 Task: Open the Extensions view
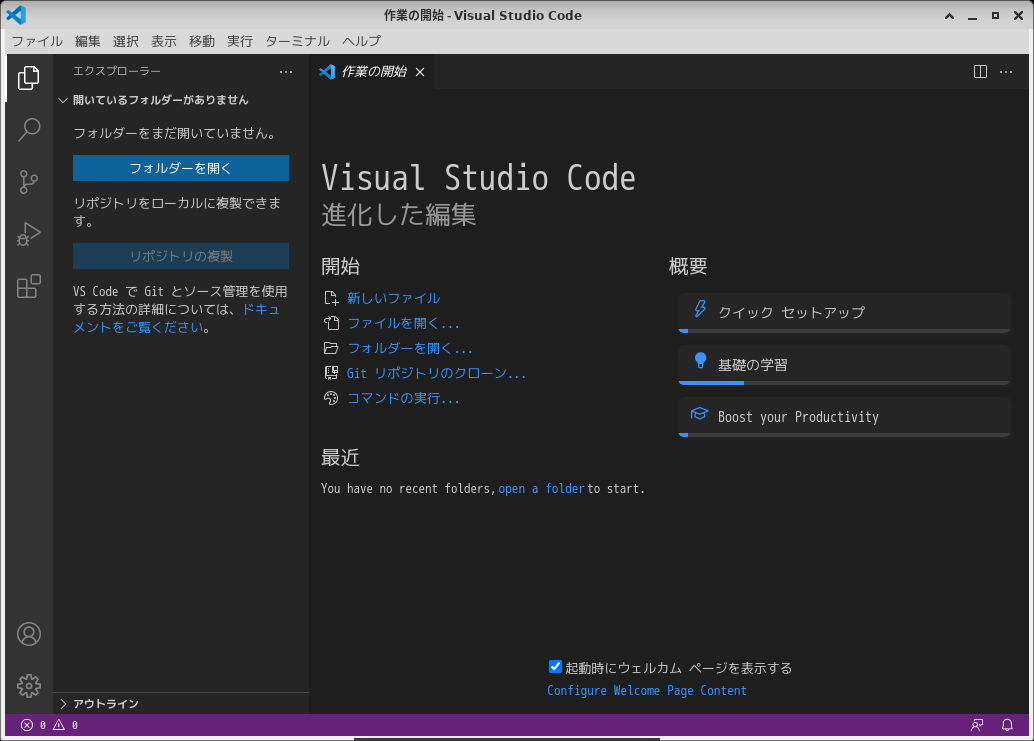(x=28, y=286)
